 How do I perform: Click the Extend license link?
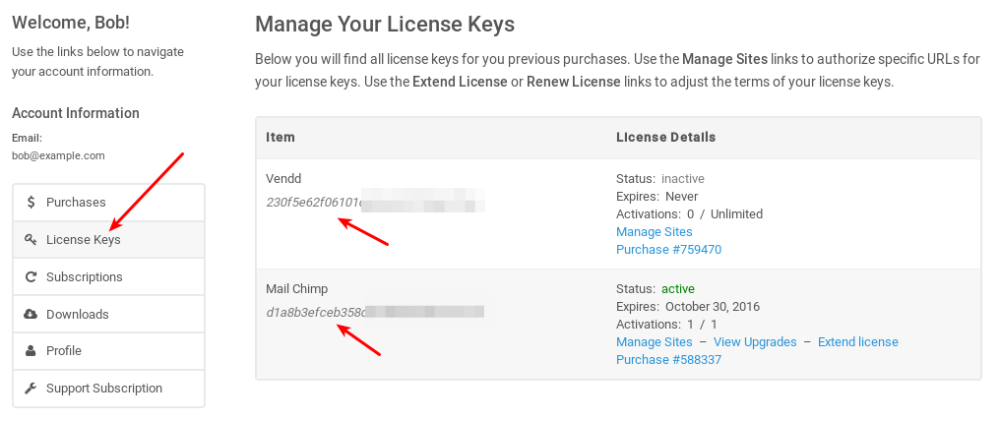(858, 342)
